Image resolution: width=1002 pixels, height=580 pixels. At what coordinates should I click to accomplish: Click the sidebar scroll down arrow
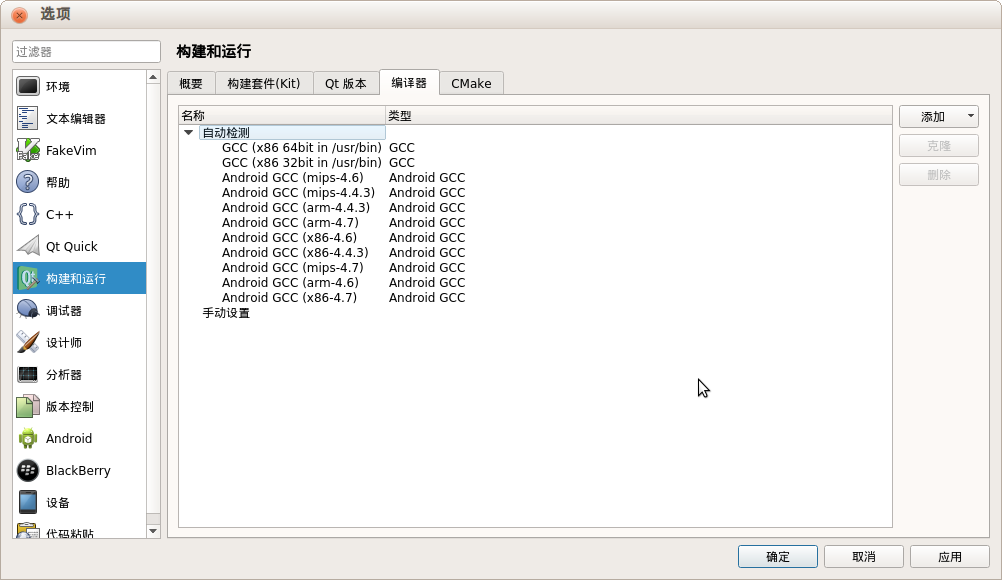point(153,531)
